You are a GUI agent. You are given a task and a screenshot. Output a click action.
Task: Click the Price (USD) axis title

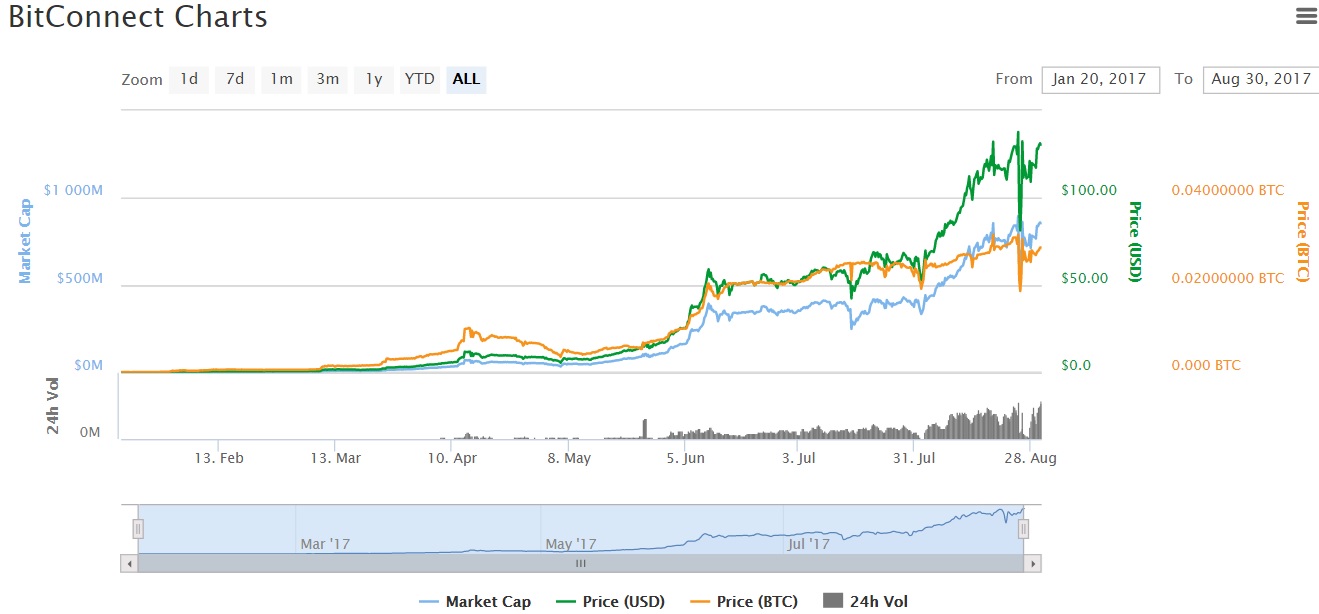(1134, 241)
